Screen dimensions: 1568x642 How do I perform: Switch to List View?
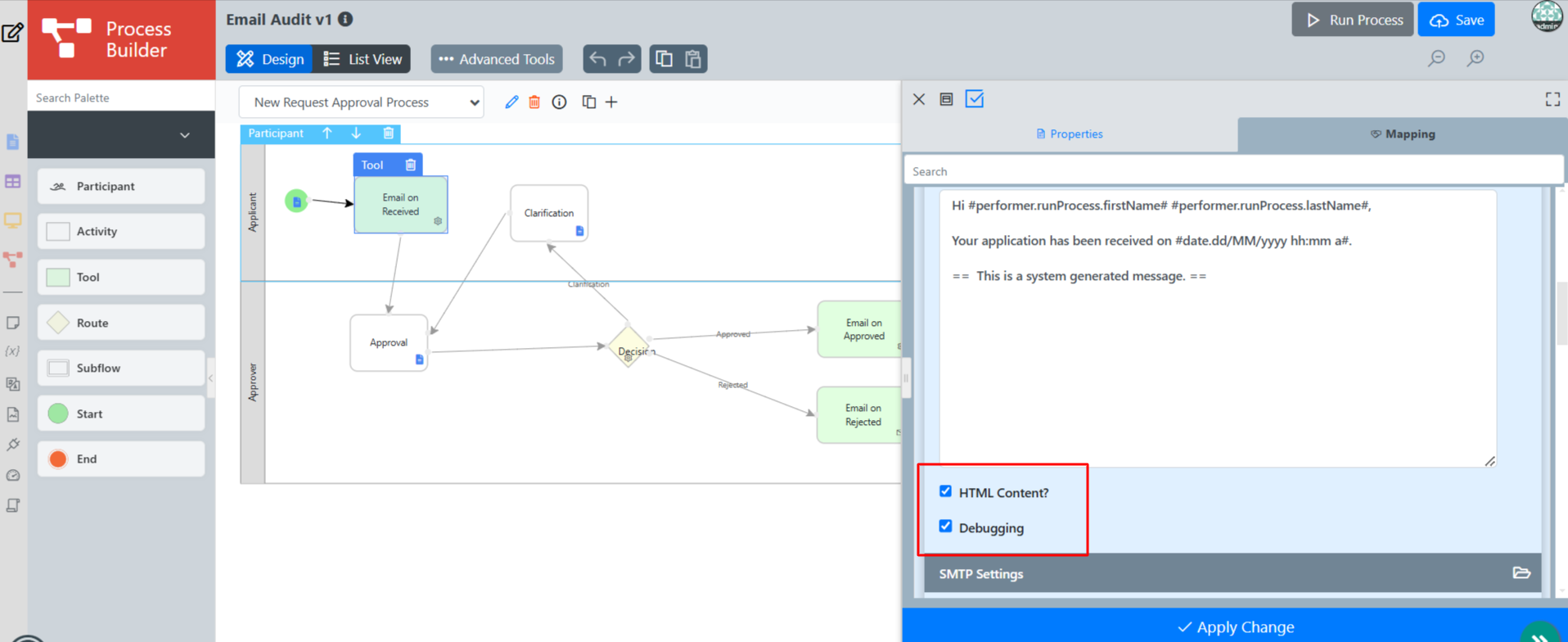click(x=363, y=59)
